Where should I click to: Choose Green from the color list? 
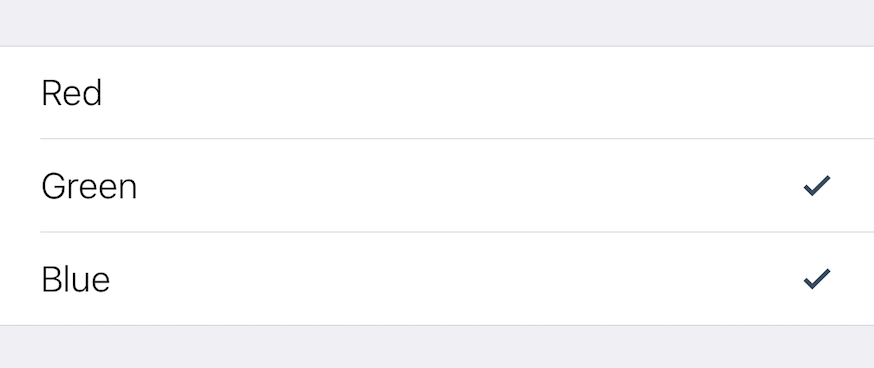[x=437, y=185]
